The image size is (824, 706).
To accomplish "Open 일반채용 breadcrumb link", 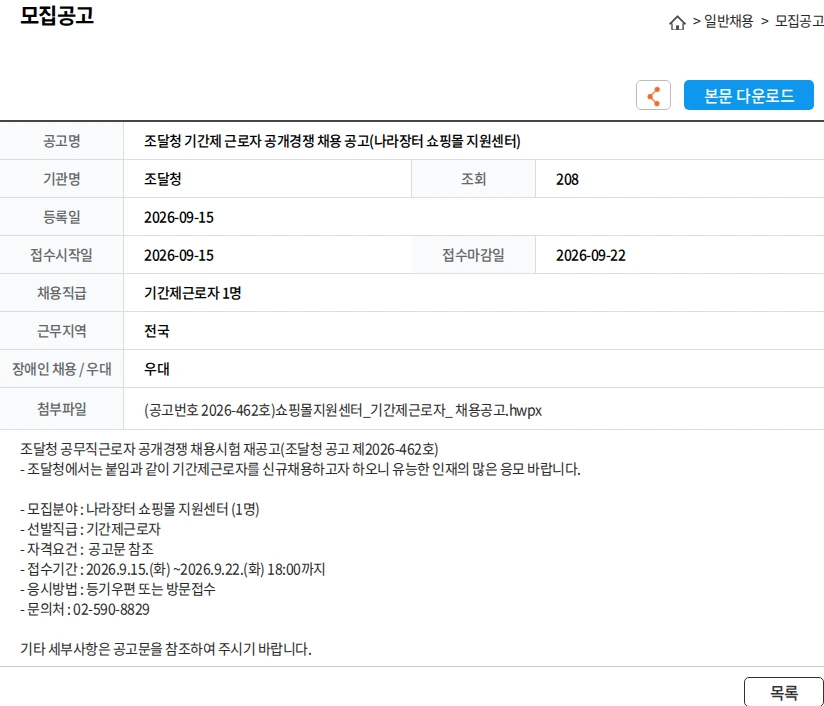I will 728,22.
